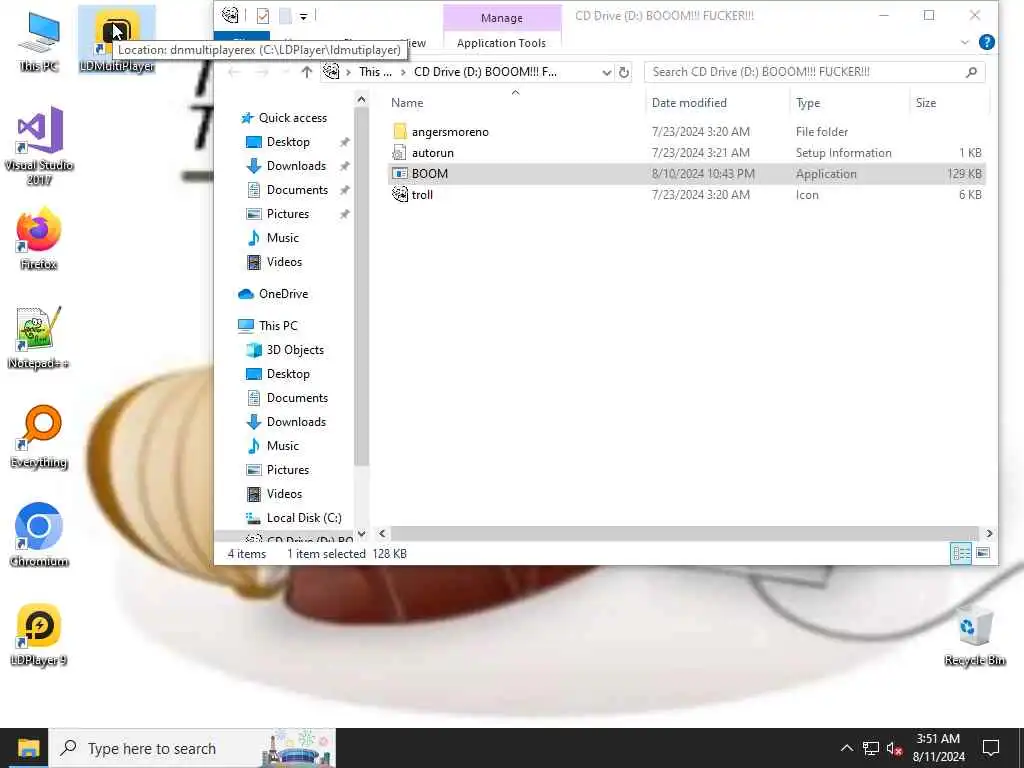
Task: Click the horizontal scrollbar left arrow
Action: point(382,534)
